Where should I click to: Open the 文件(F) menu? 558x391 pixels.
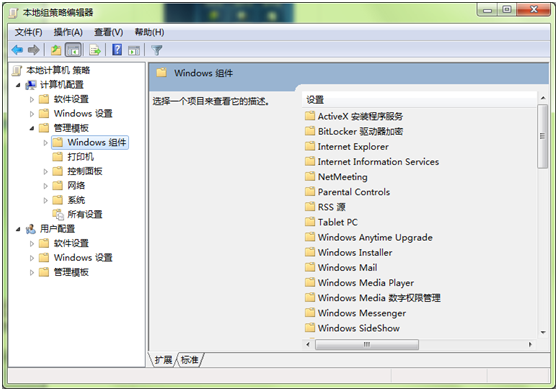pyautogui.click(x=28, y=32)
